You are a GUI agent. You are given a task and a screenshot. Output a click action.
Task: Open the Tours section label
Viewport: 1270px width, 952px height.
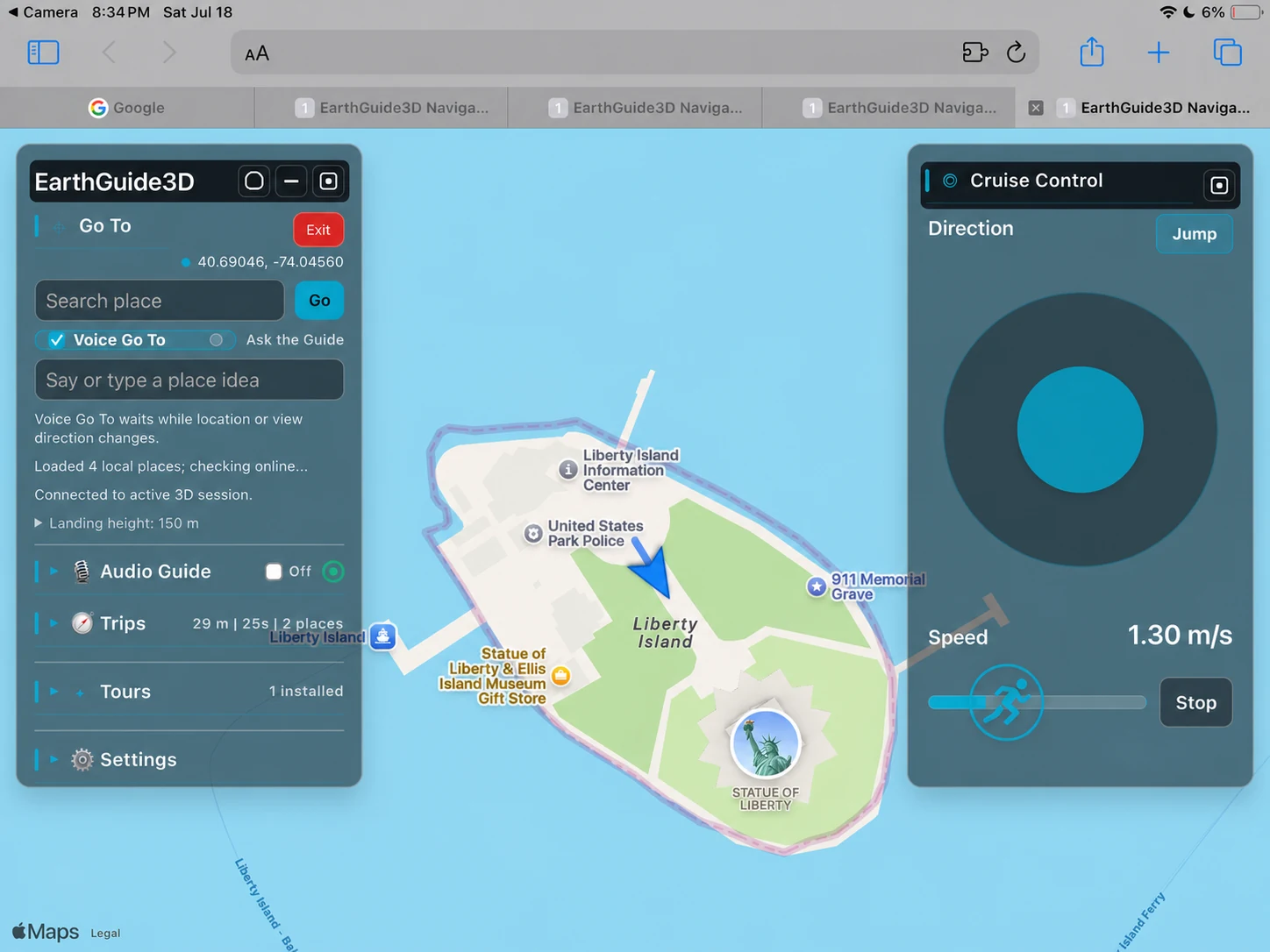(x=125, y=692)
